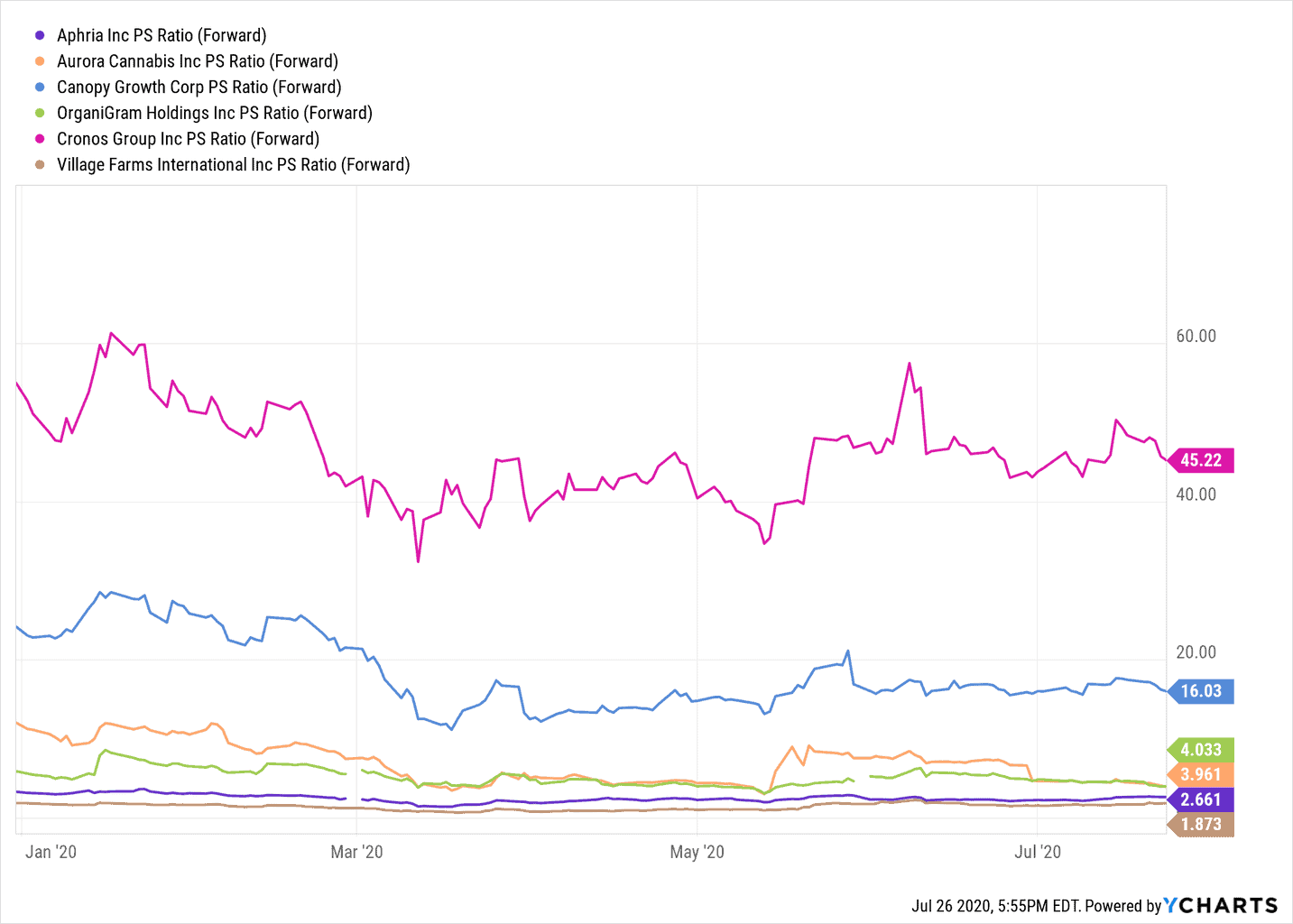Select the Canopy Growth Corp legend label
The height and width of the screenshot is (924, 1293).
coord(199,88)
